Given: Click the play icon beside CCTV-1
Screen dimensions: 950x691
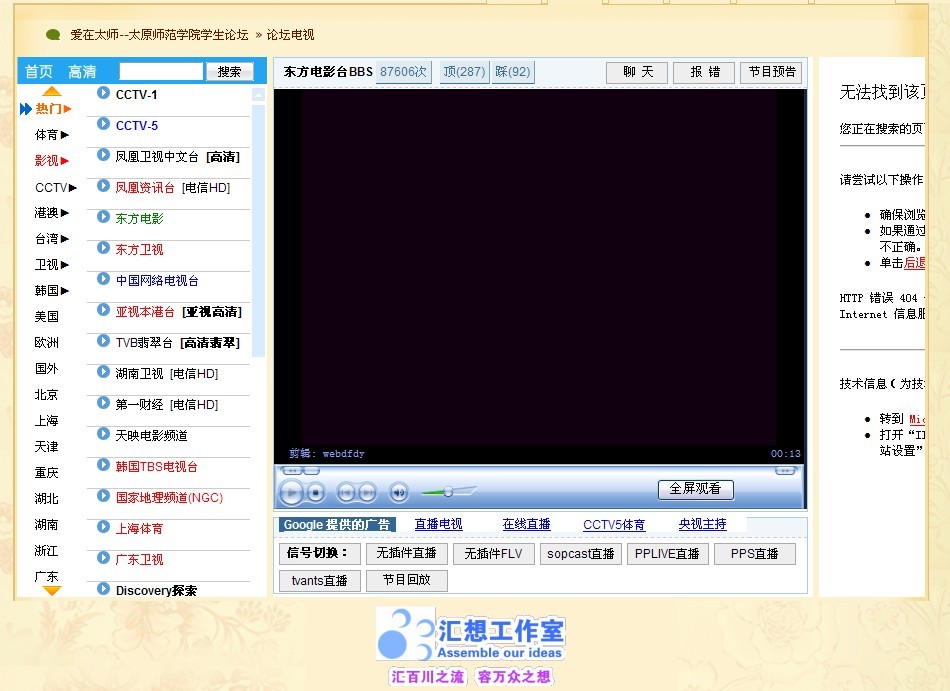Looking at the screenshot, I should pos(104,93).
